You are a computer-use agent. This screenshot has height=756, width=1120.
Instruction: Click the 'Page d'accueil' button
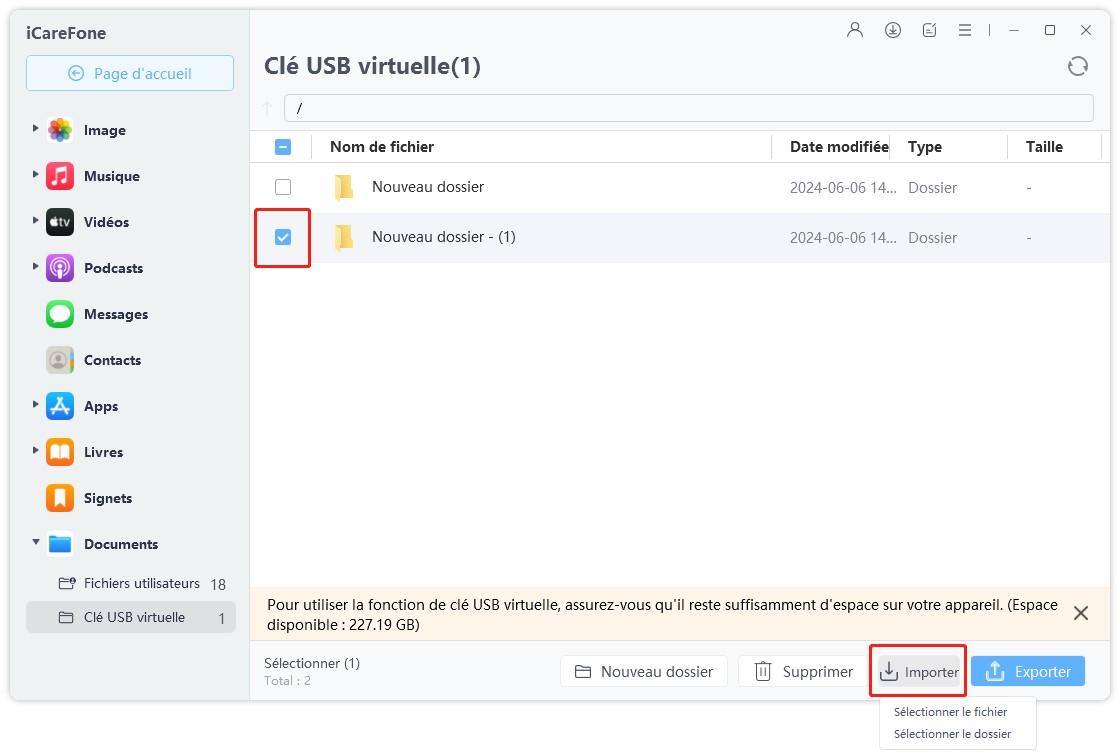(129, 72)
